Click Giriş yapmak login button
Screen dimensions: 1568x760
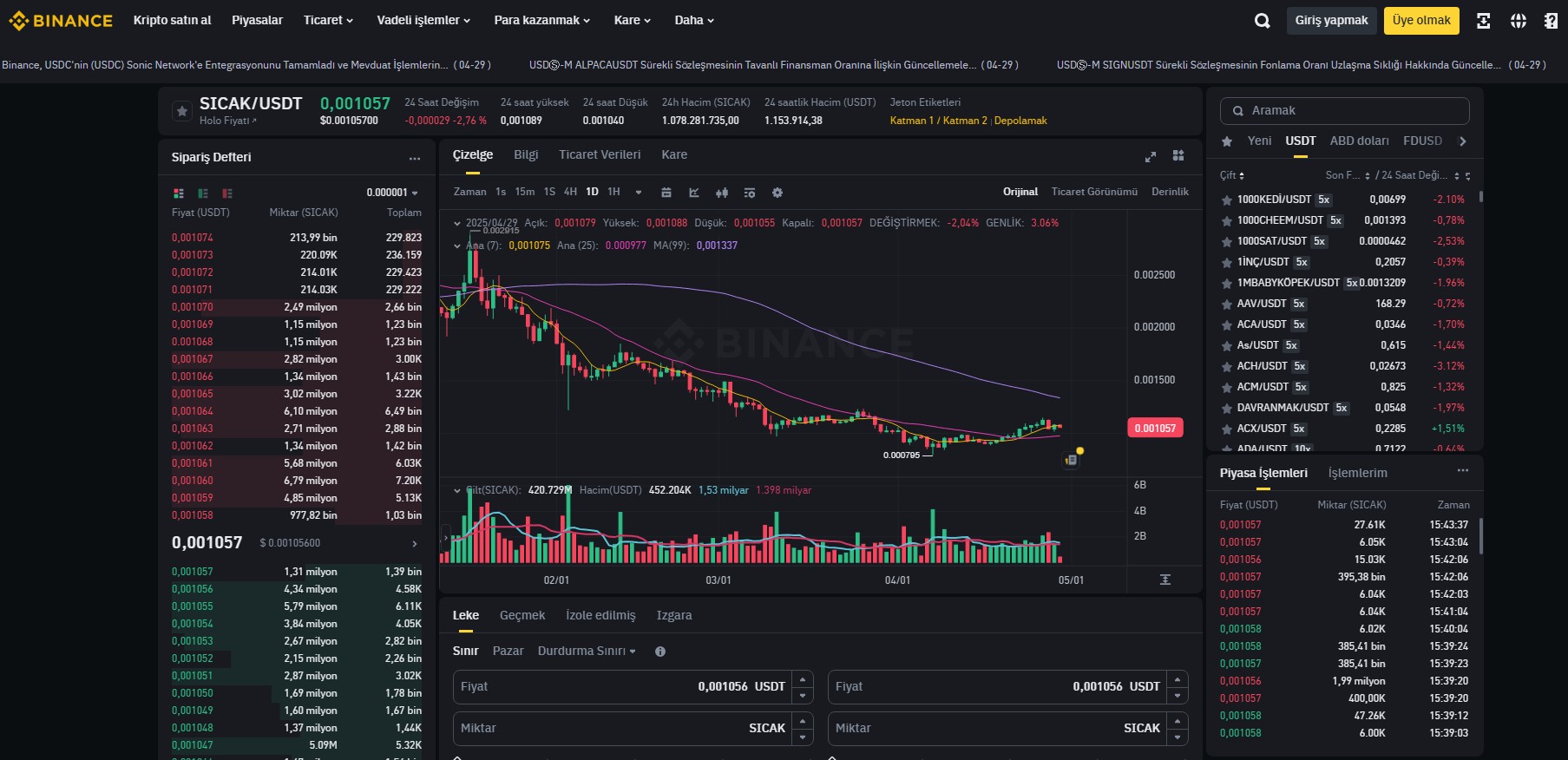pos(1331,21)
